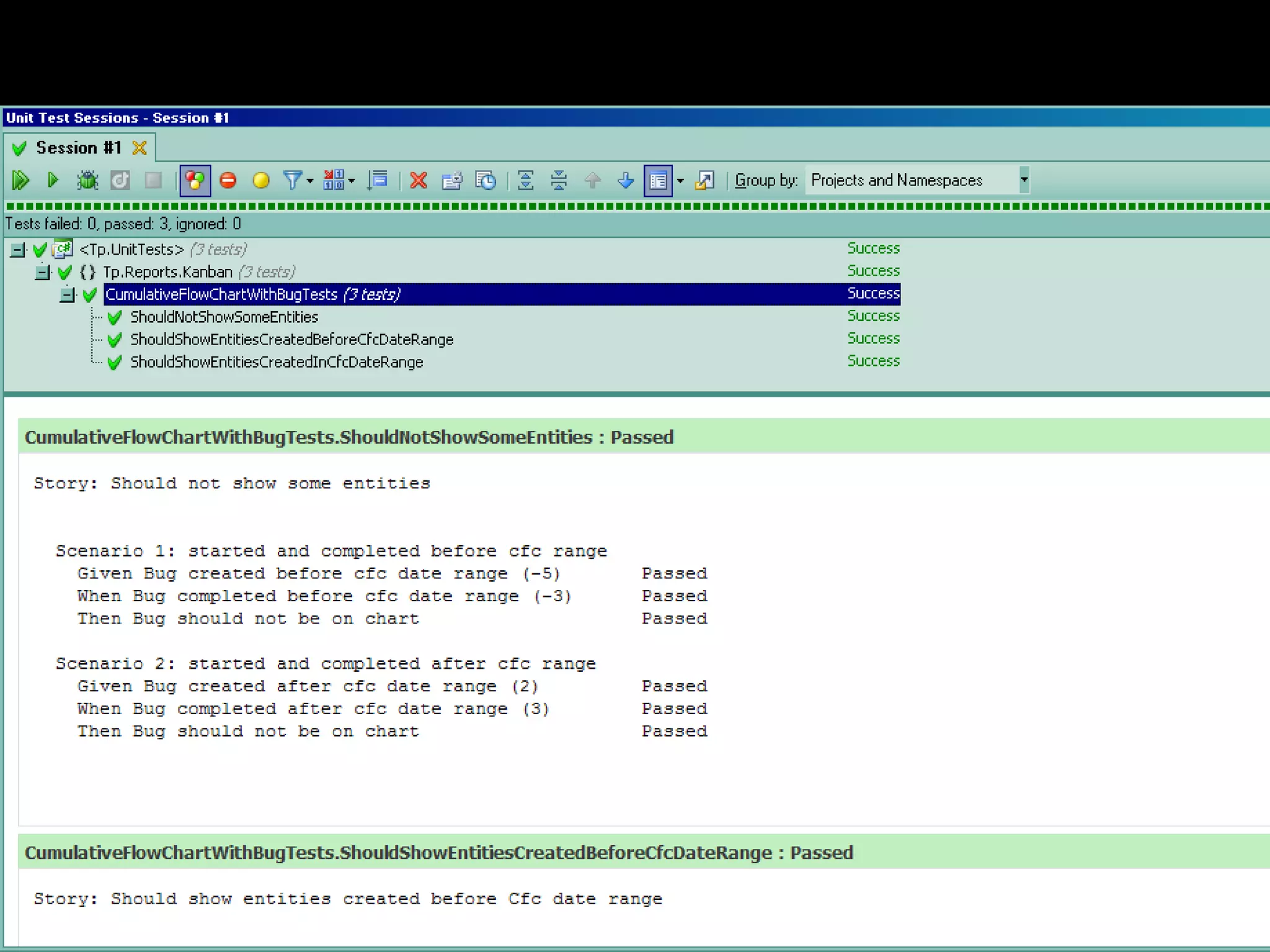Click the Run All Tests double-arrow icon
Screen dimensions: 1270x952
(20, 180)
